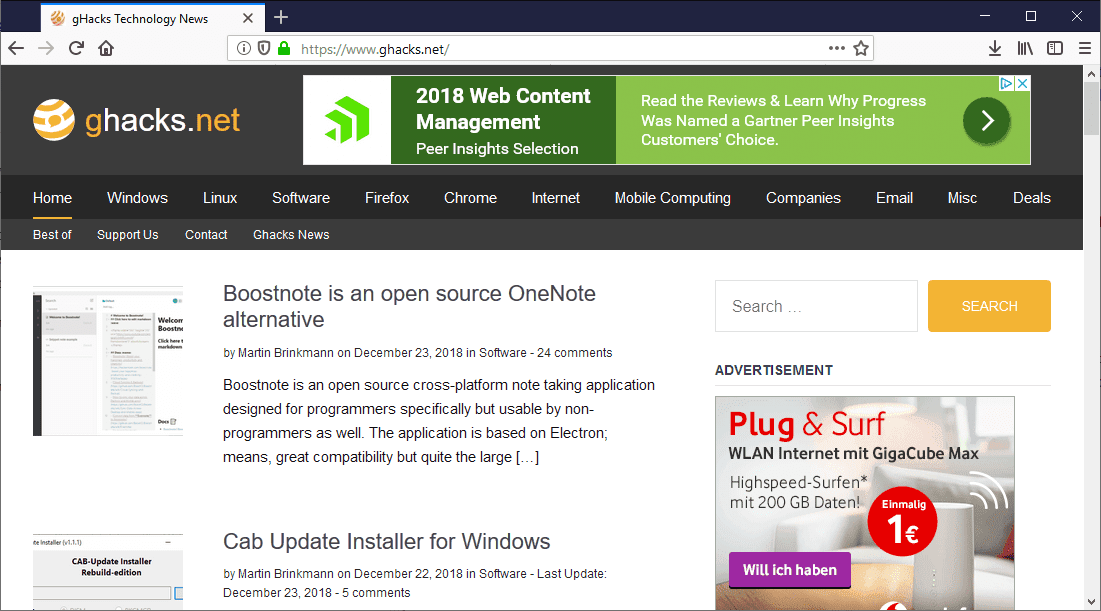Open a new tab
The height and width of the screenshot is (611, 1101).
(x=281, y=18)
